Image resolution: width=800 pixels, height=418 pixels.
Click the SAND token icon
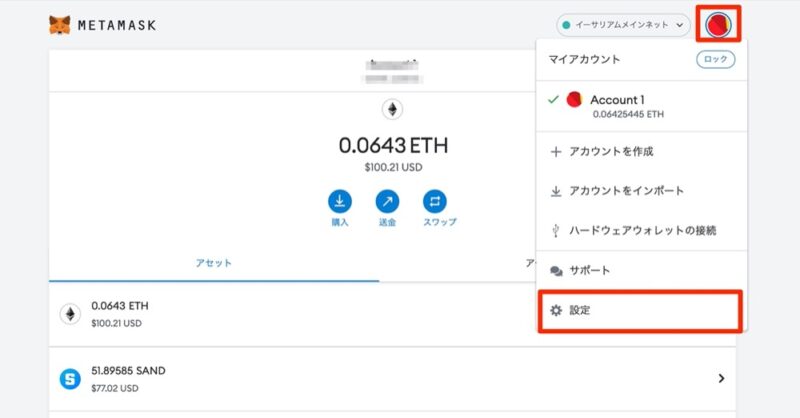tap(70, 379)
